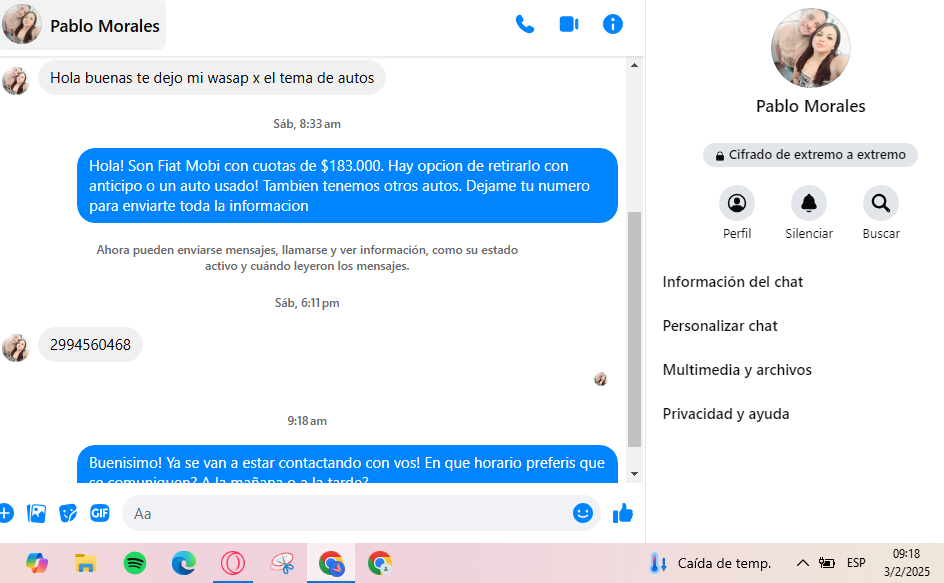The height and width of the screenshot is (583, 944).
Task: Open the plus more actions button
Action: tap(5, 514)
